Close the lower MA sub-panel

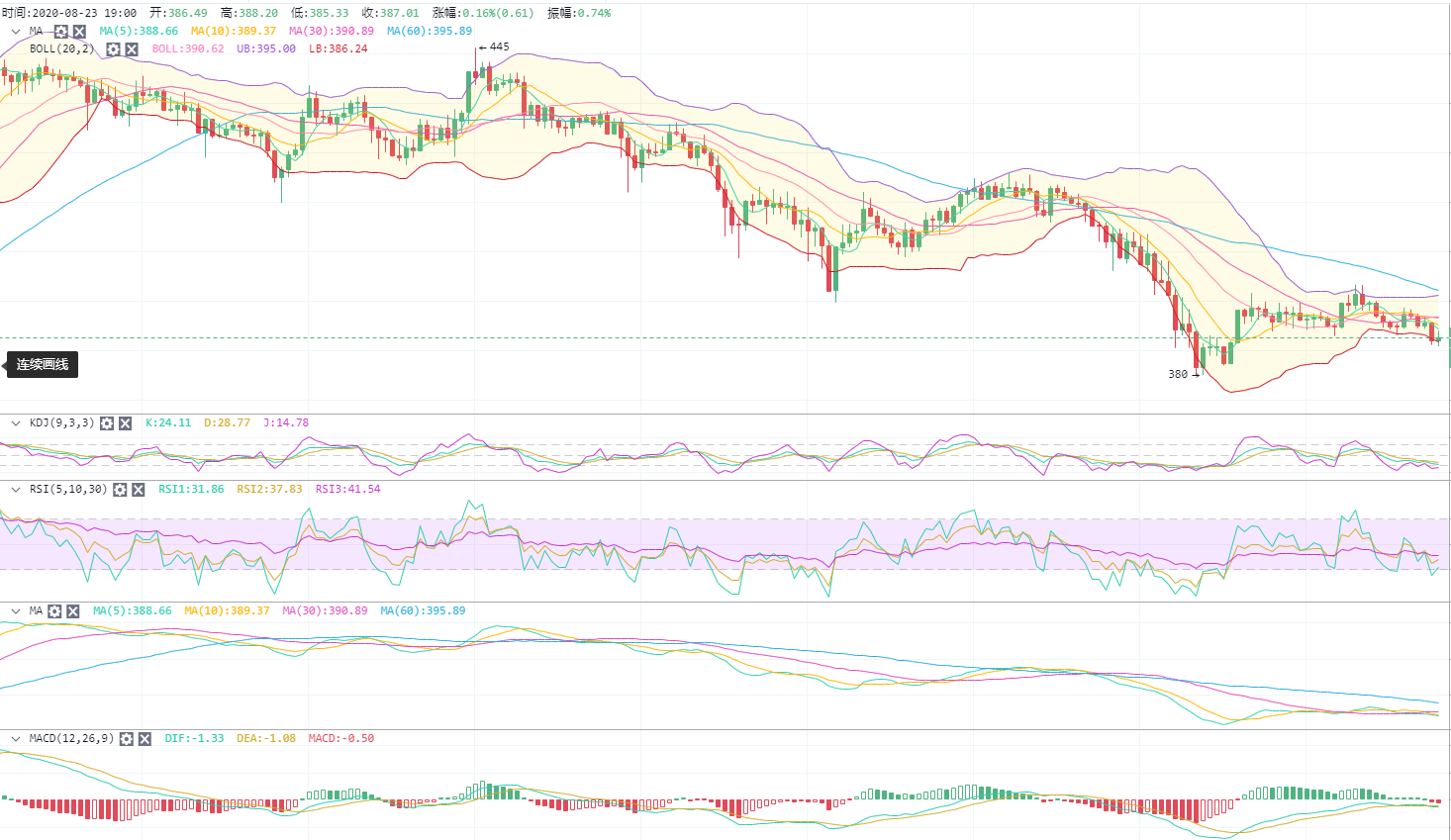click(72, 611)
